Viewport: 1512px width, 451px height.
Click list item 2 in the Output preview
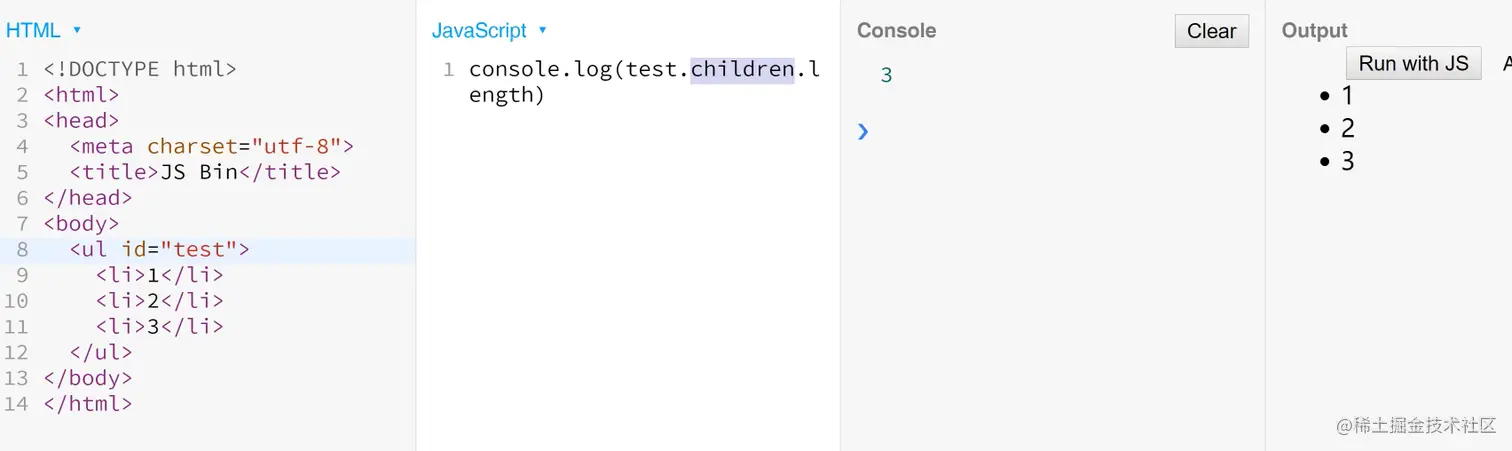click(1347, 128)
